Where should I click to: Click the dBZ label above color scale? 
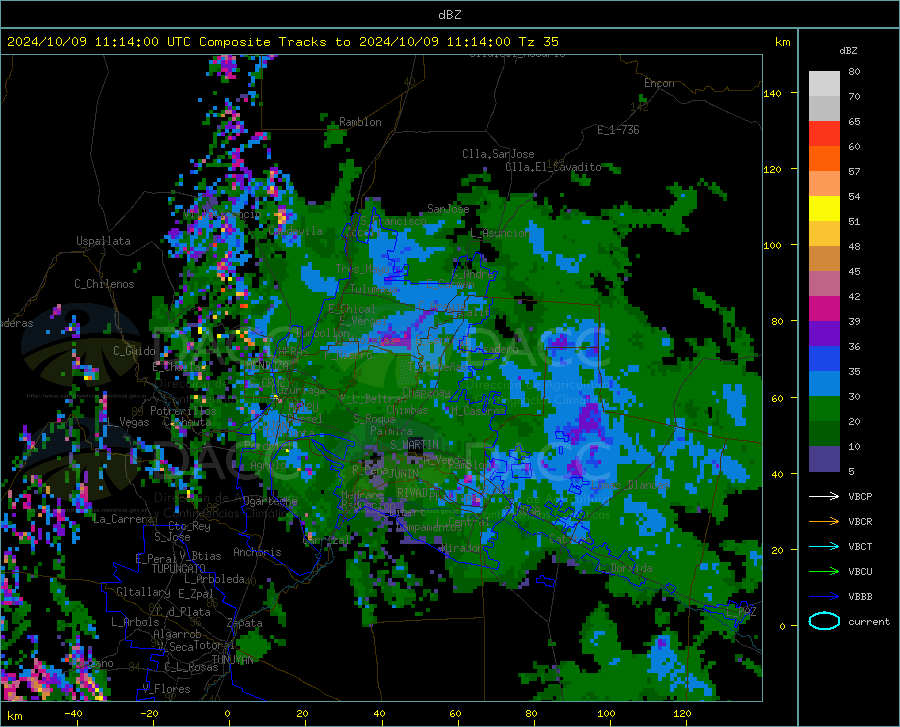click(848, 50)
